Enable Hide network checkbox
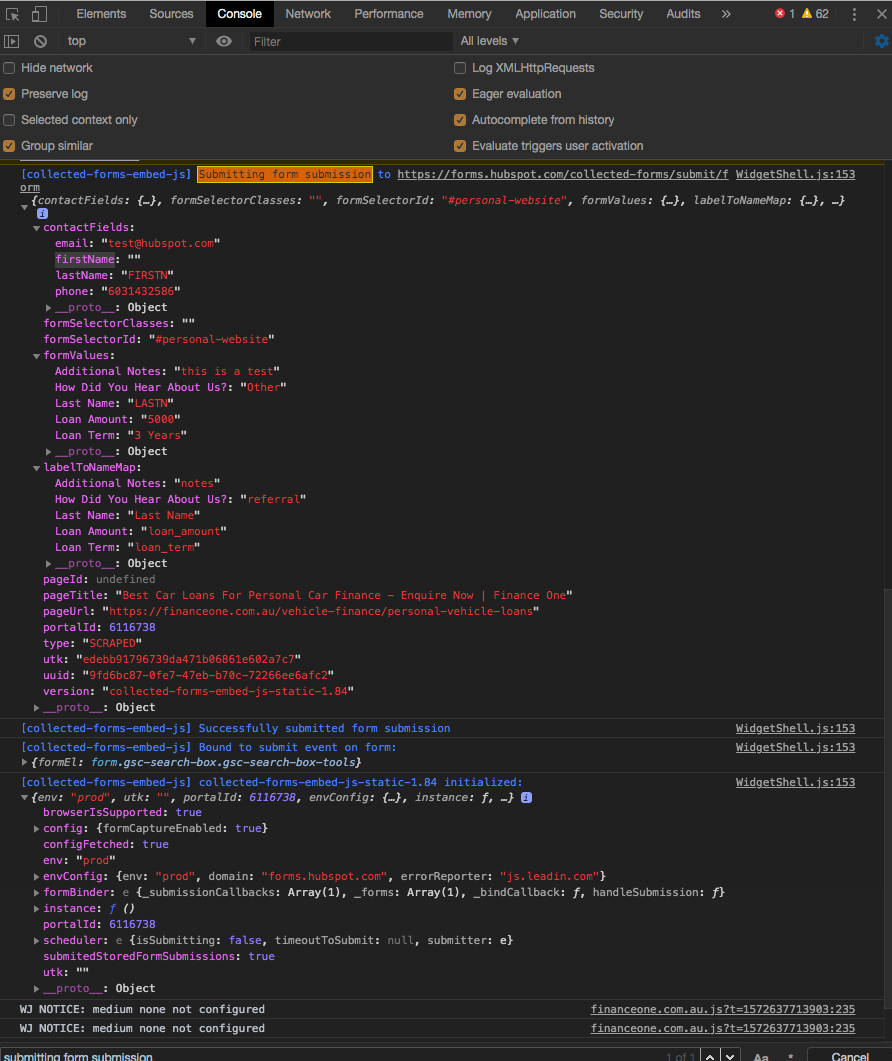The height and width of the screenshot is (1061, 892). pos(9,68)
